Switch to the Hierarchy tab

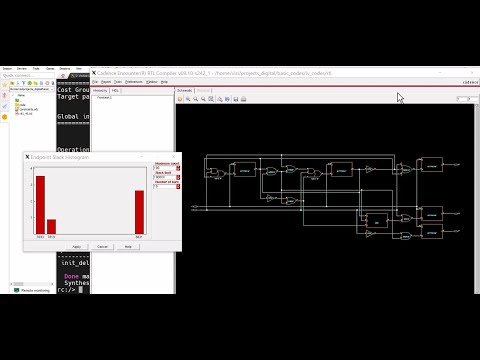pyautogui.click(x=100, y=90)
